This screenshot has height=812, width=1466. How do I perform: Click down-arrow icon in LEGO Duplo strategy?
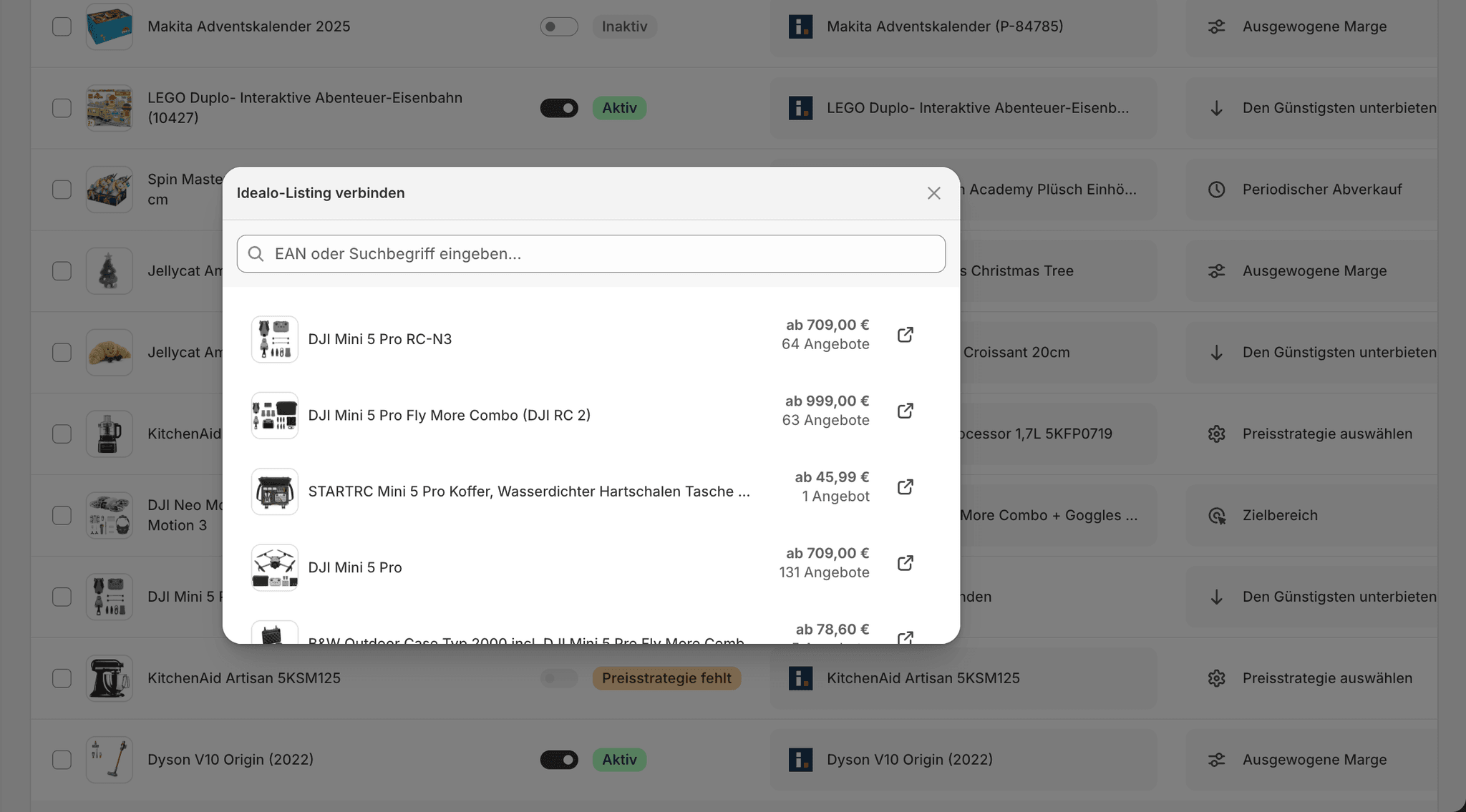coord(1216,108)
